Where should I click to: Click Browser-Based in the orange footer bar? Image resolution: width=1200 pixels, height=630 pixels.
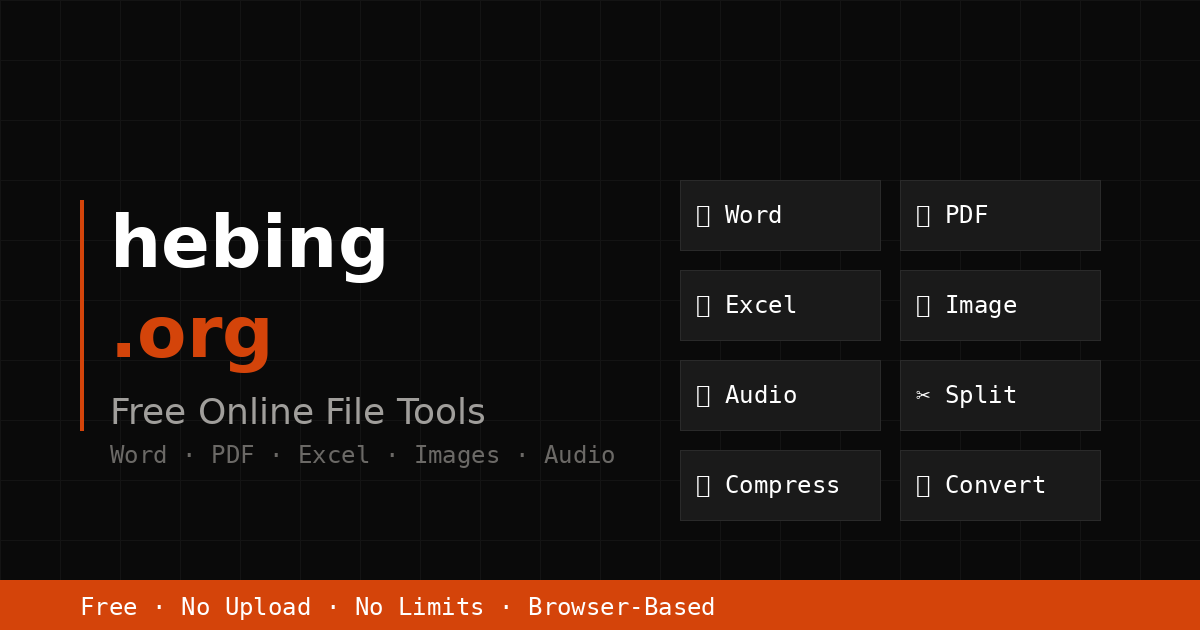click(621, 608)
